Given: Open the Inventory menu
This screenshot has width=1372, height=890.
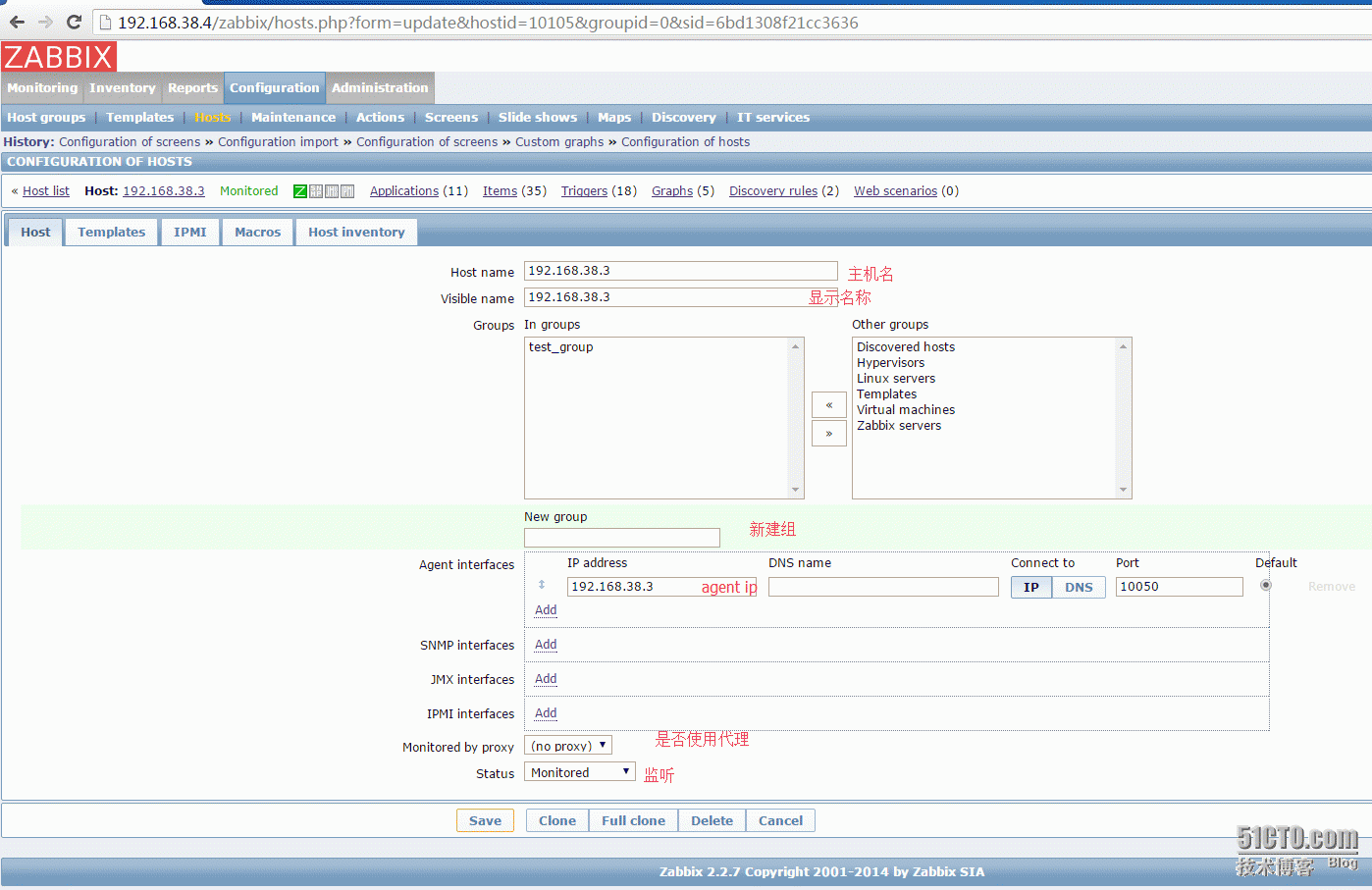Looking at the screenshot, I should (x=123, y=87).
